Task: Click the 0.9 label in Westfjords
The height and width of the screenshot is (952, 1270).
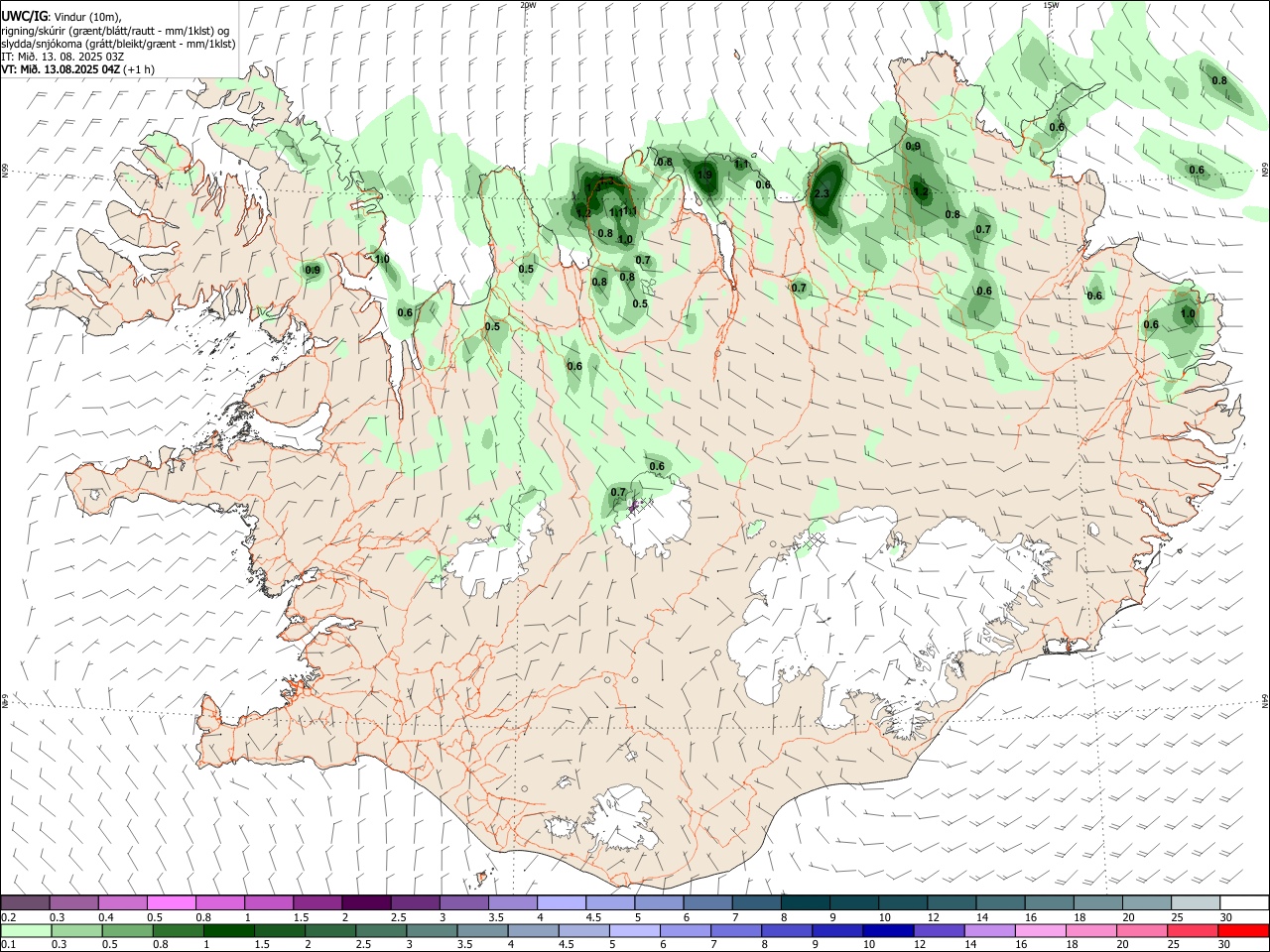Action: tap(313, 270)
